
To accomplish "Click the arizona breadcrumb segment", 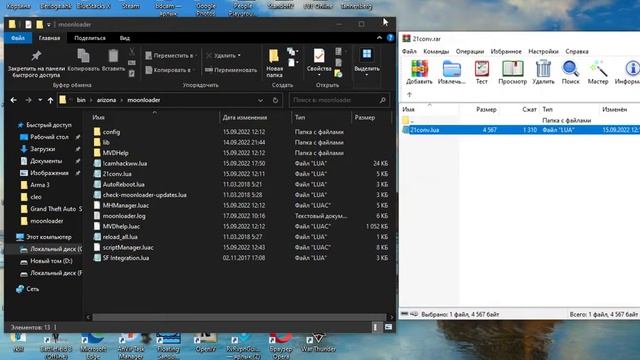I will coord(106,100).
